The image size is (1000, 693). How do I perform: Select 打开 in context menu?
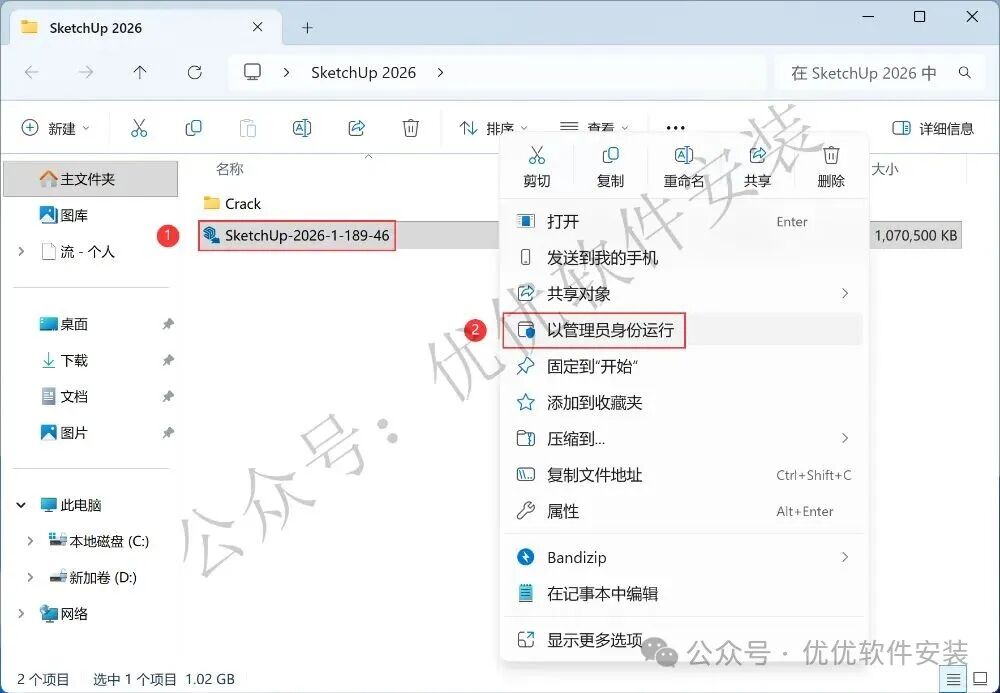click(683, 221)
